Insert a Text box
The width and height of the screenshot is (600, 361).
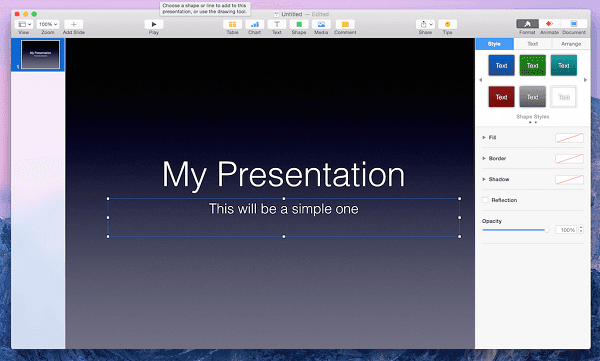coord(277,24)
